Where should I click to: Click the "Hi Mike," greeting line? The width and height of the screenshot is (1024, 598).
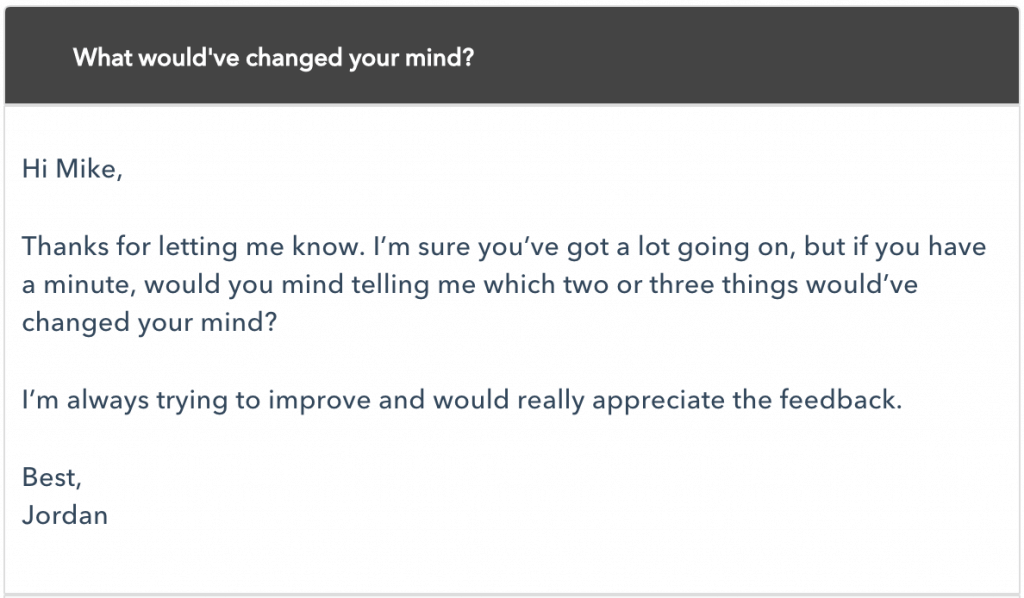(72, 168)
